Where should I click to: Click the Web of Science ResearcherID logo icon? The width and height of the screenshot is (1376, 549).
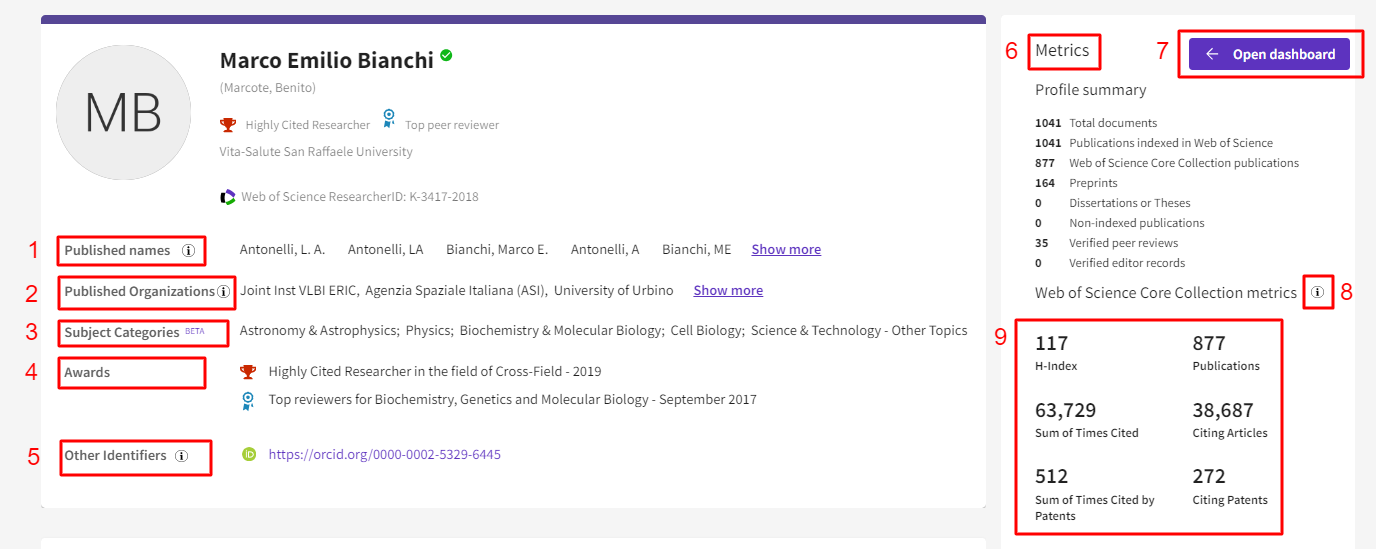point(228,197)
